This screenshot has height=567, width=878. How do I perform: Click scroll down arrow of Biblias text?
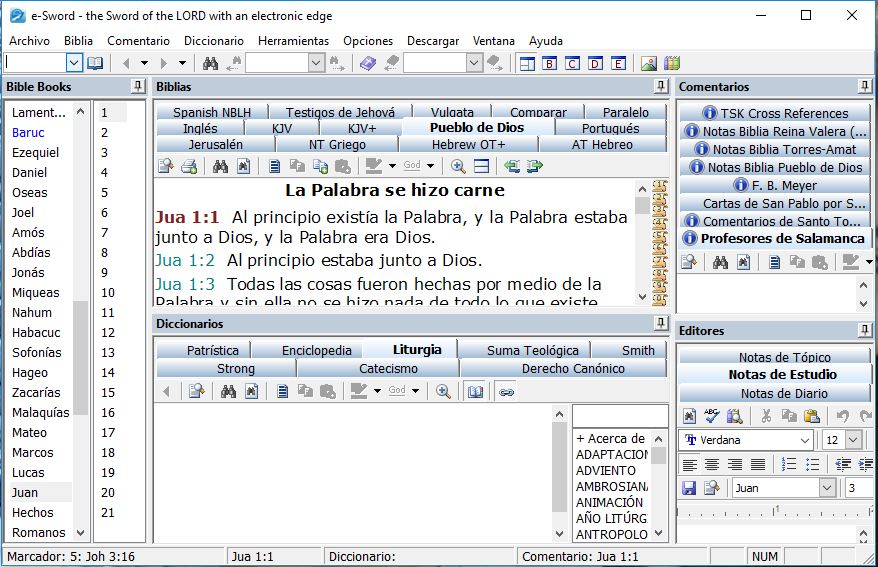point(642,297)
